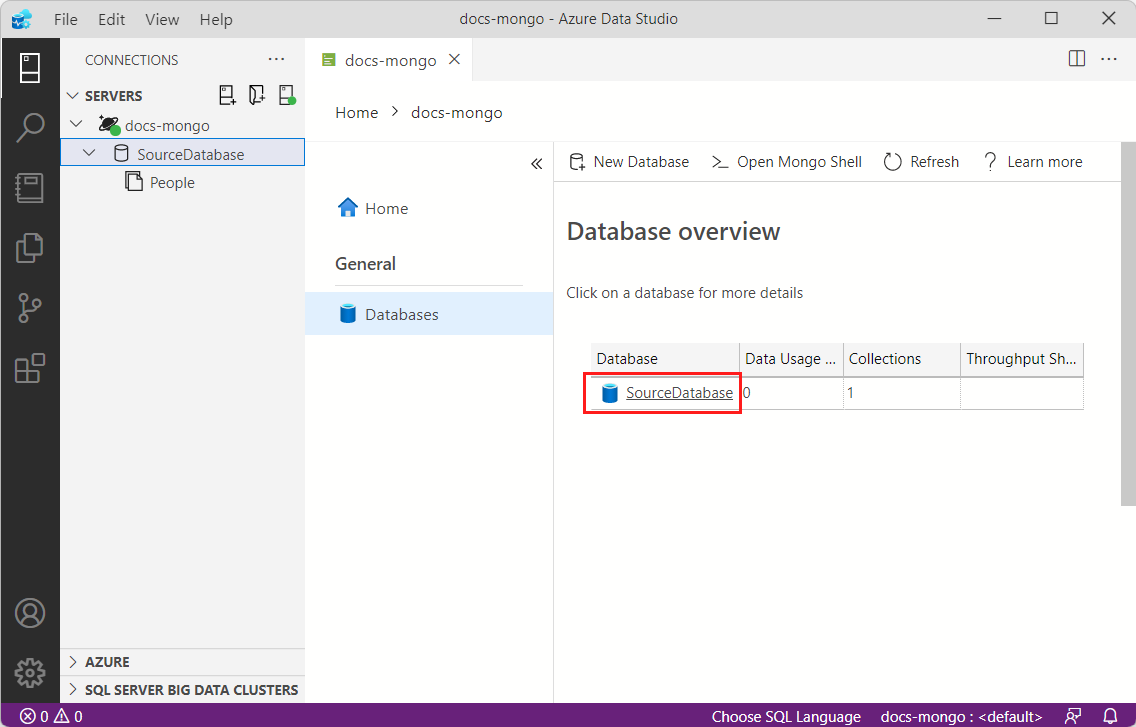This screenshot has height=727, width=1136.
Task: Collapse the SERVERS section
Action: 72,96
